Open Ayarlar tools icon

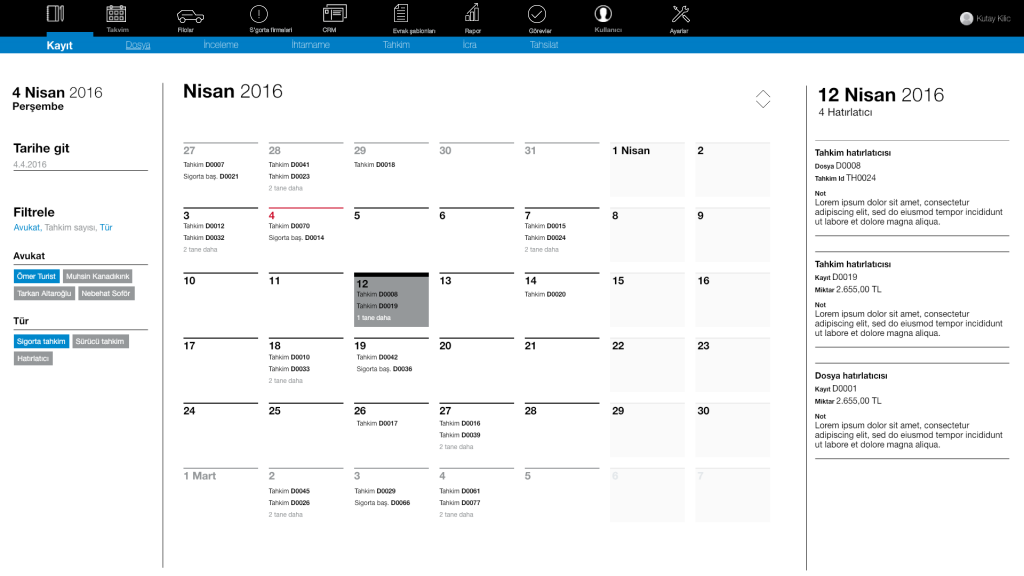coord(680,14)
